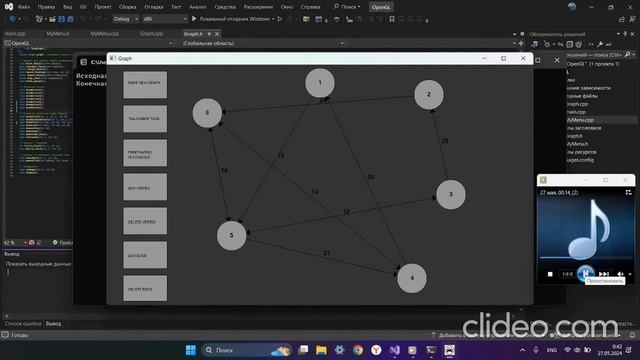The height and width of the screenshot is (360, 640).
Task: Open the Тест menu
Action: point(176,7)
